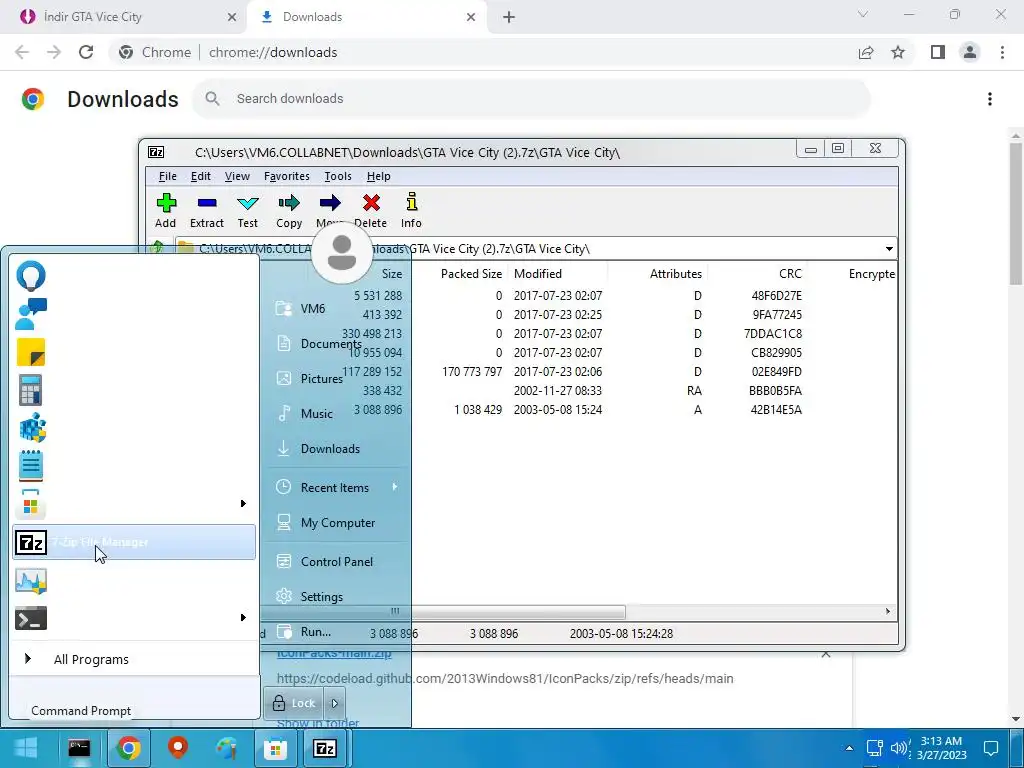This screenshot has width=1024, height=768.
Task: Expand the Terminal submenu arrow in Start menu
Action: pos(243,618)
